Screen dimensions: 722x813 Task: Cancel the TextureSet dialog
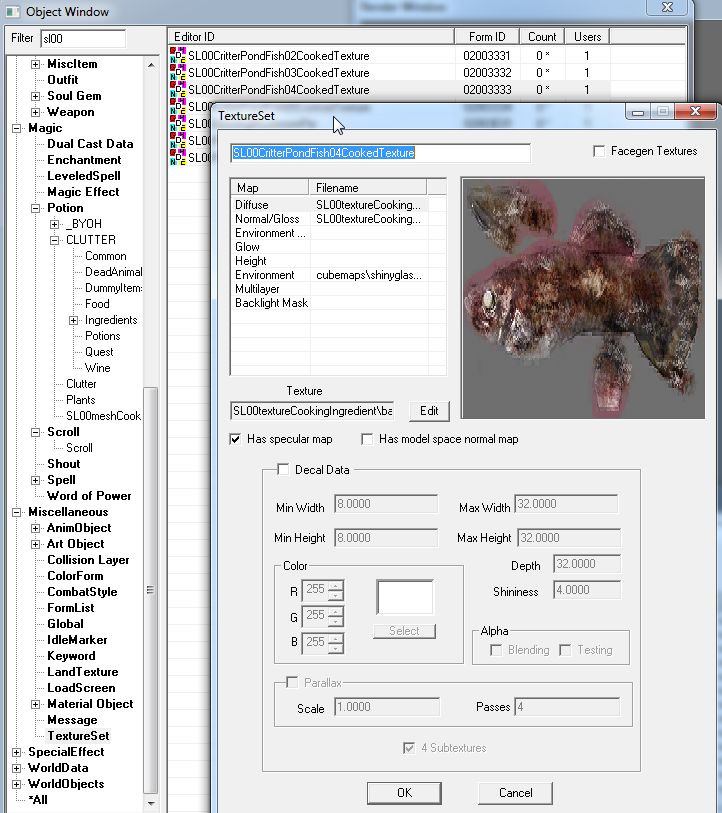pos(515,793)
